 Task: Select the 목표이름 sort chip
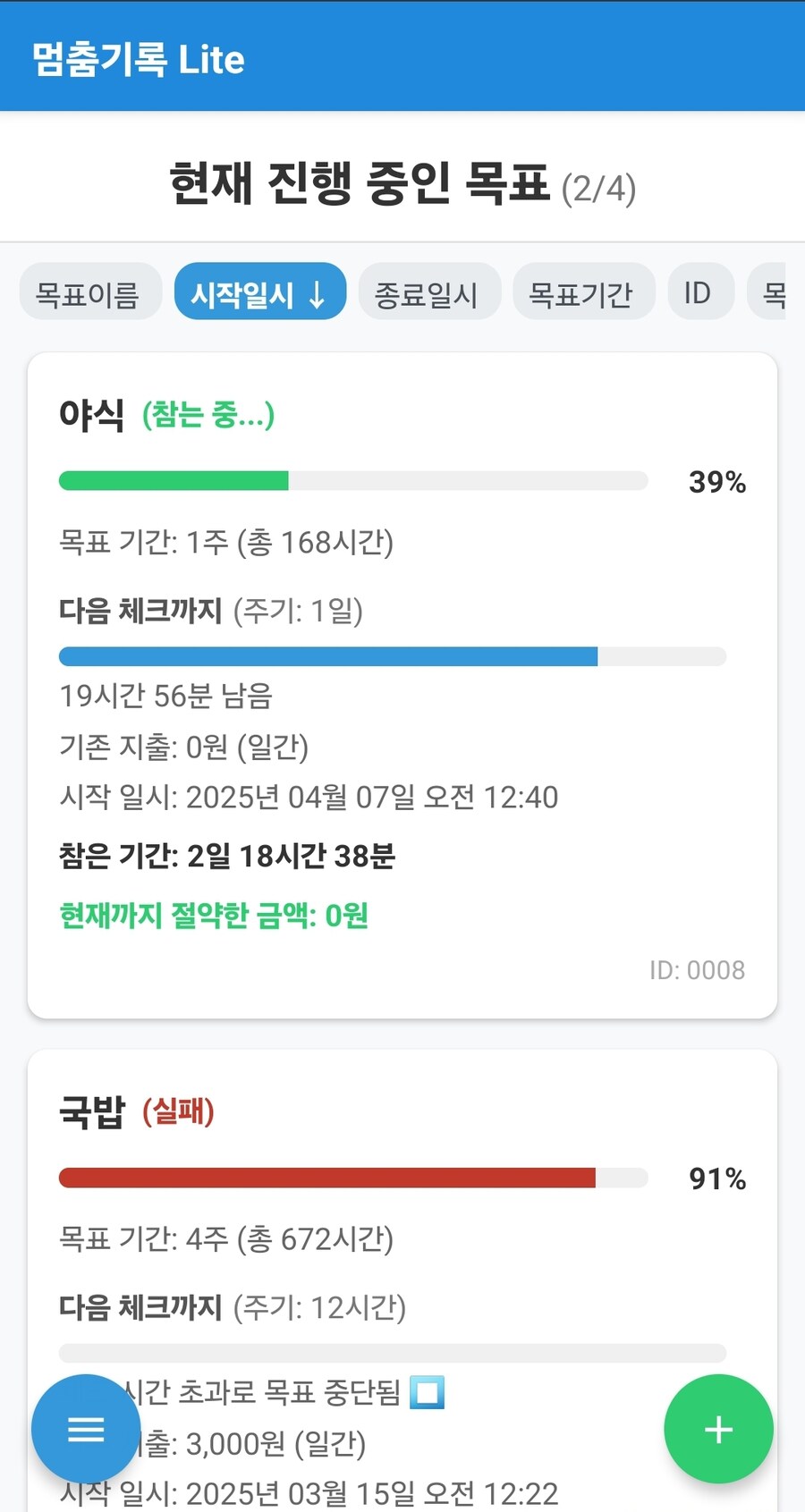(90, 291)
